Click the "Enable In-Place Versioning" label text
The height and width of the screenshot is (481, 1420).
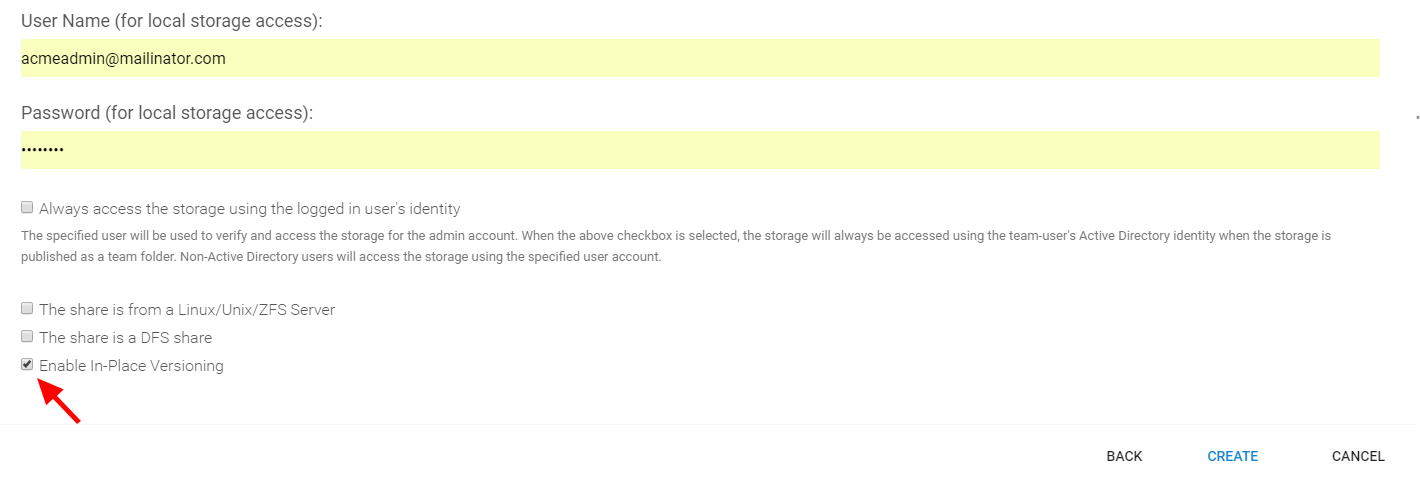click(x=131, y=366)
